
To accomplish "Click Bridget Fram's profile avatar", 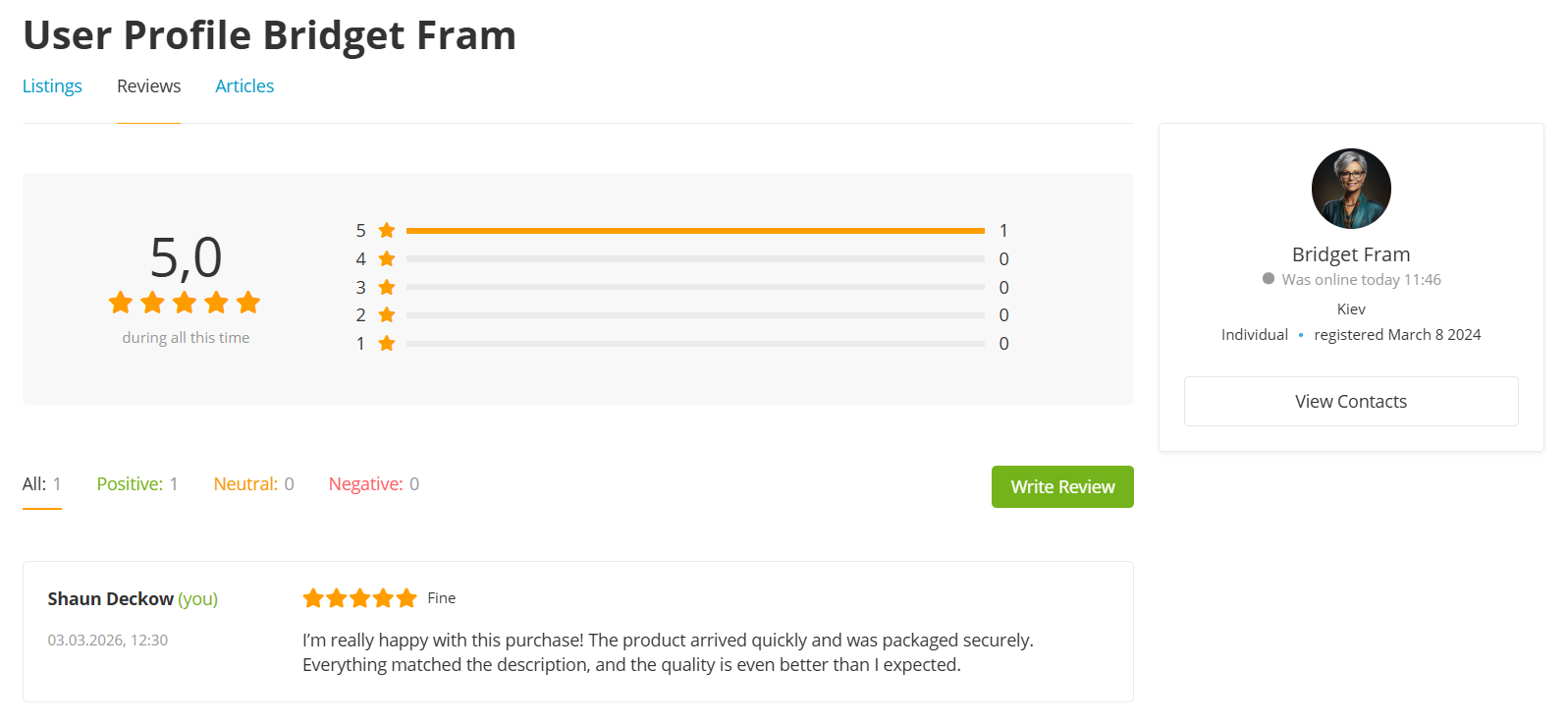I will (x=1351, y=189).
